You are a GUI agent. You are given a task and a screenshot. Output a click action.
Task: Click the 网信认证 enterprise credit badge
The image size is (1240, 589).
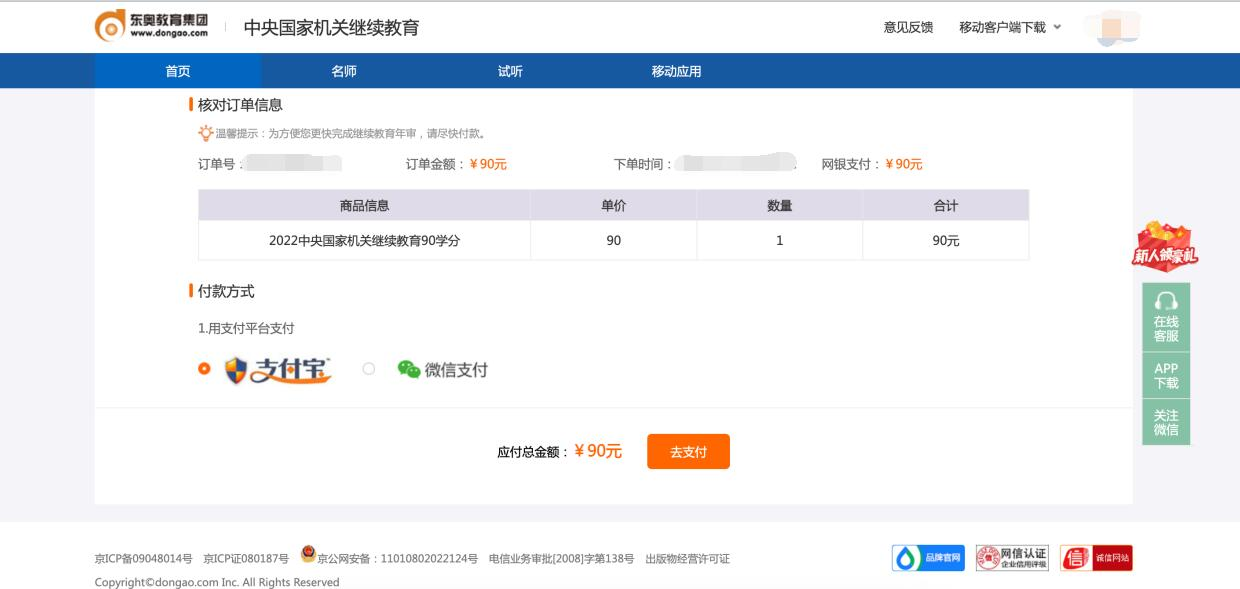[1012, 558]
